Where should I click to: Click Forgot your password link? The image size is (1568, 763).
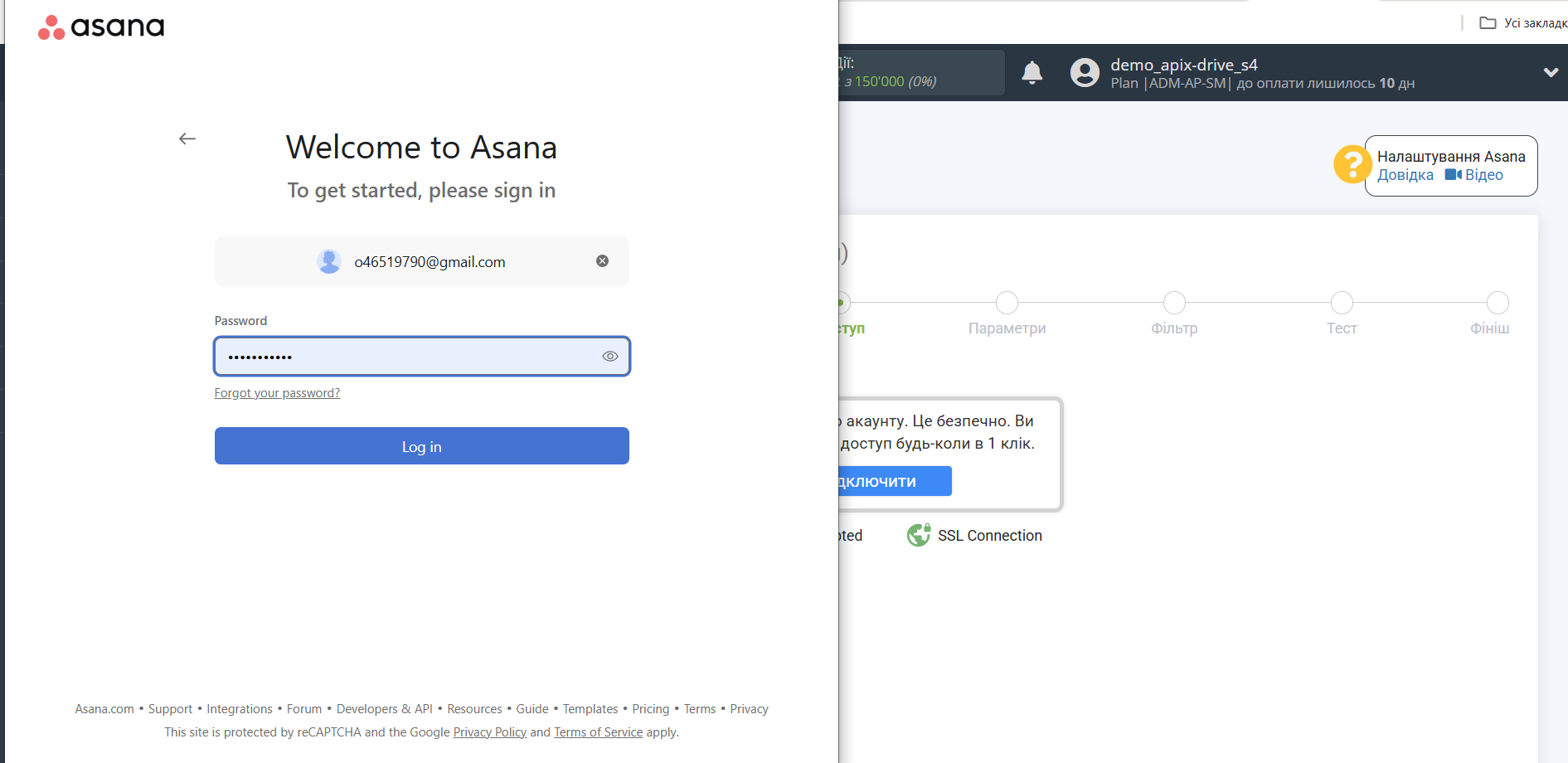[x=277, y=393]
